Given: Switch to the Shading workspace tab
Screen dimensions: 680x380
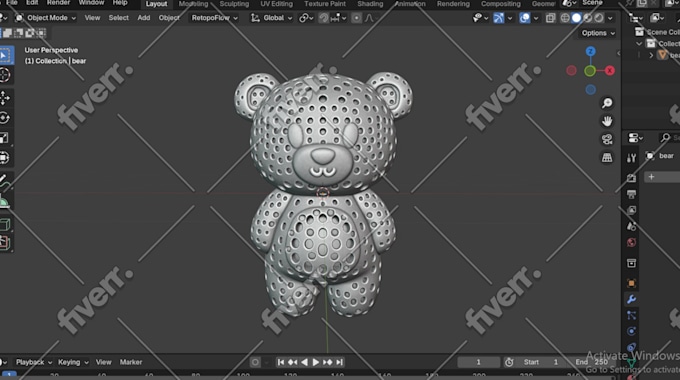Looking at the screenshot, I should (370, 4).
